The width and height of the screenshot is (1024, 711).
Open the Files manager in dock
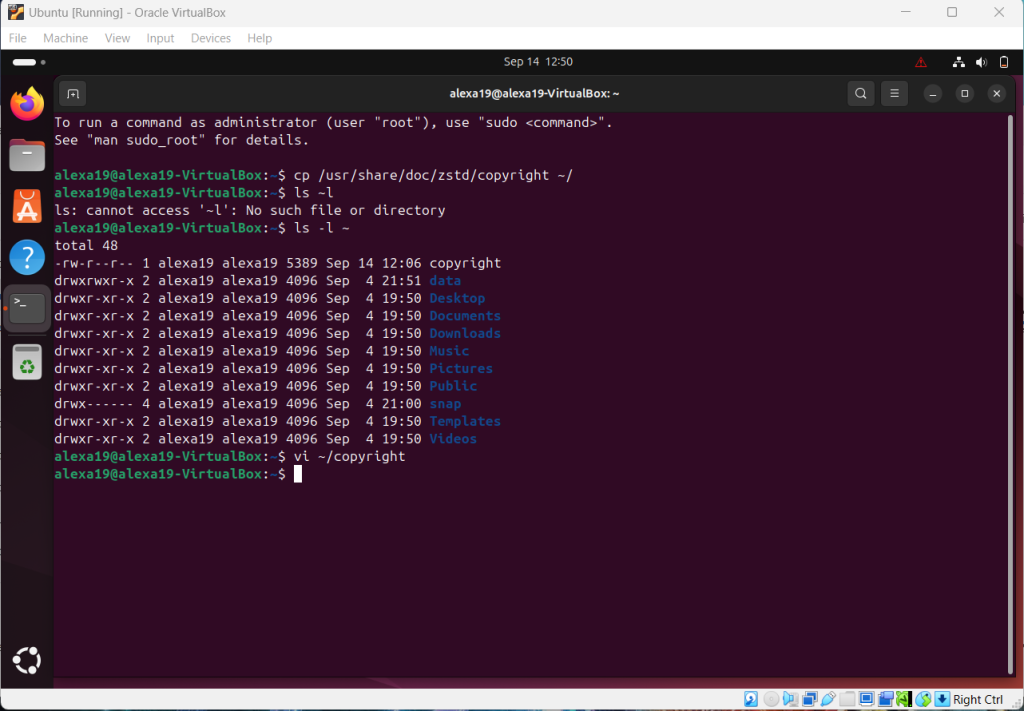tap(27, 155)
